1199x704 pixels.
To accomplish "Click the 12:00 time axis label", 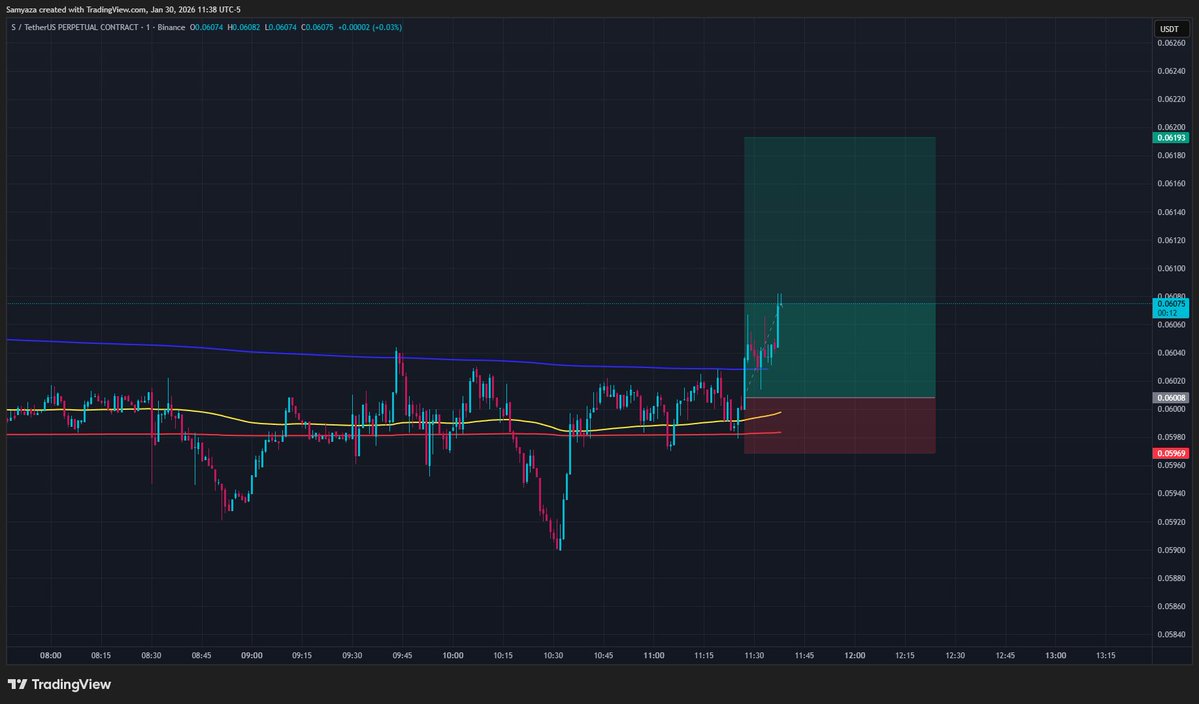I will point(855,656).
